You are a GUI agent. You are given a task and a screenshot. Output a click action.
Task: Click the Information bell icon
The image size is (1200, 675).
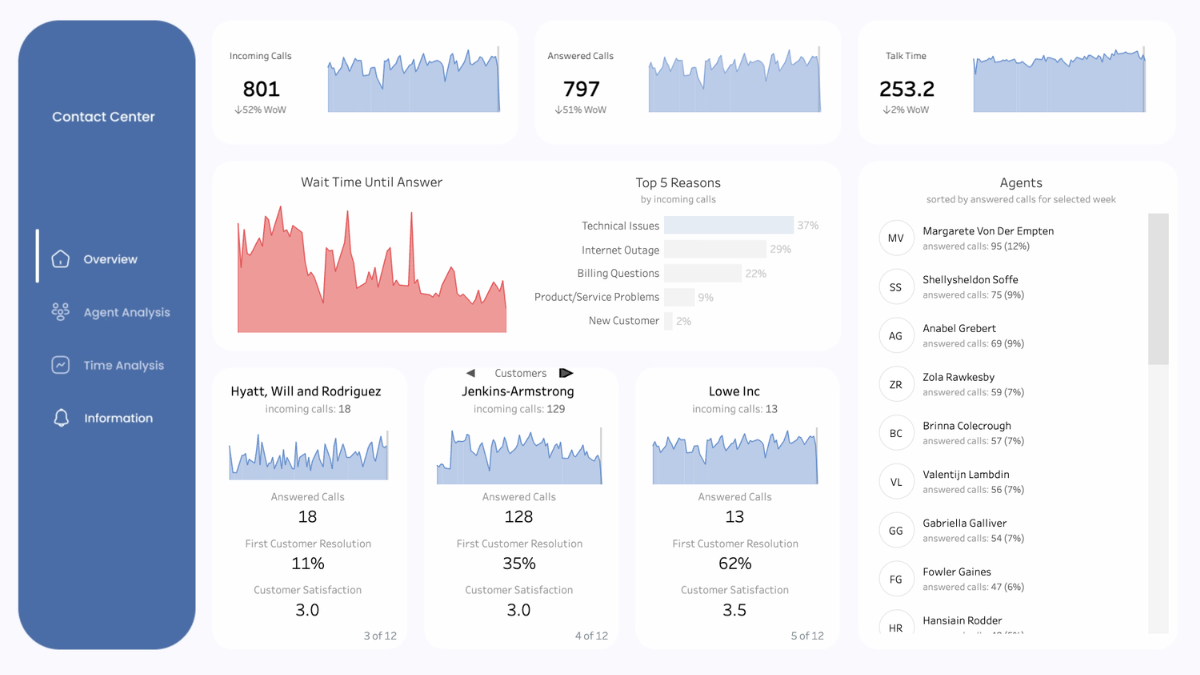point(60,418)
